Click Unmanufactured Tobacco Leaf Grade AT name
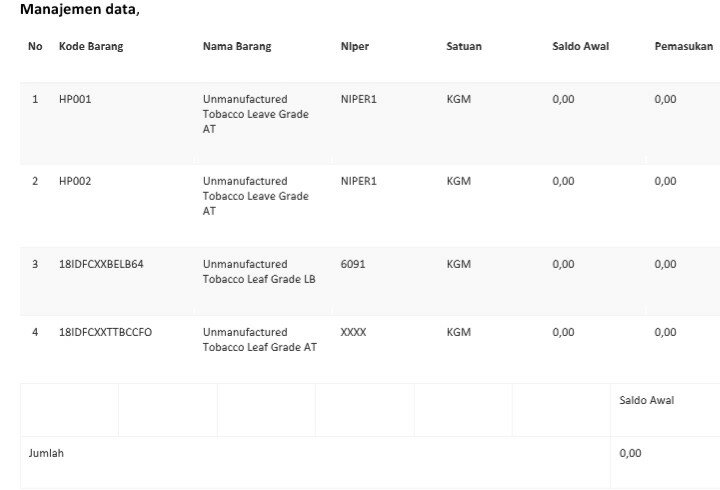 coord(259,339)
